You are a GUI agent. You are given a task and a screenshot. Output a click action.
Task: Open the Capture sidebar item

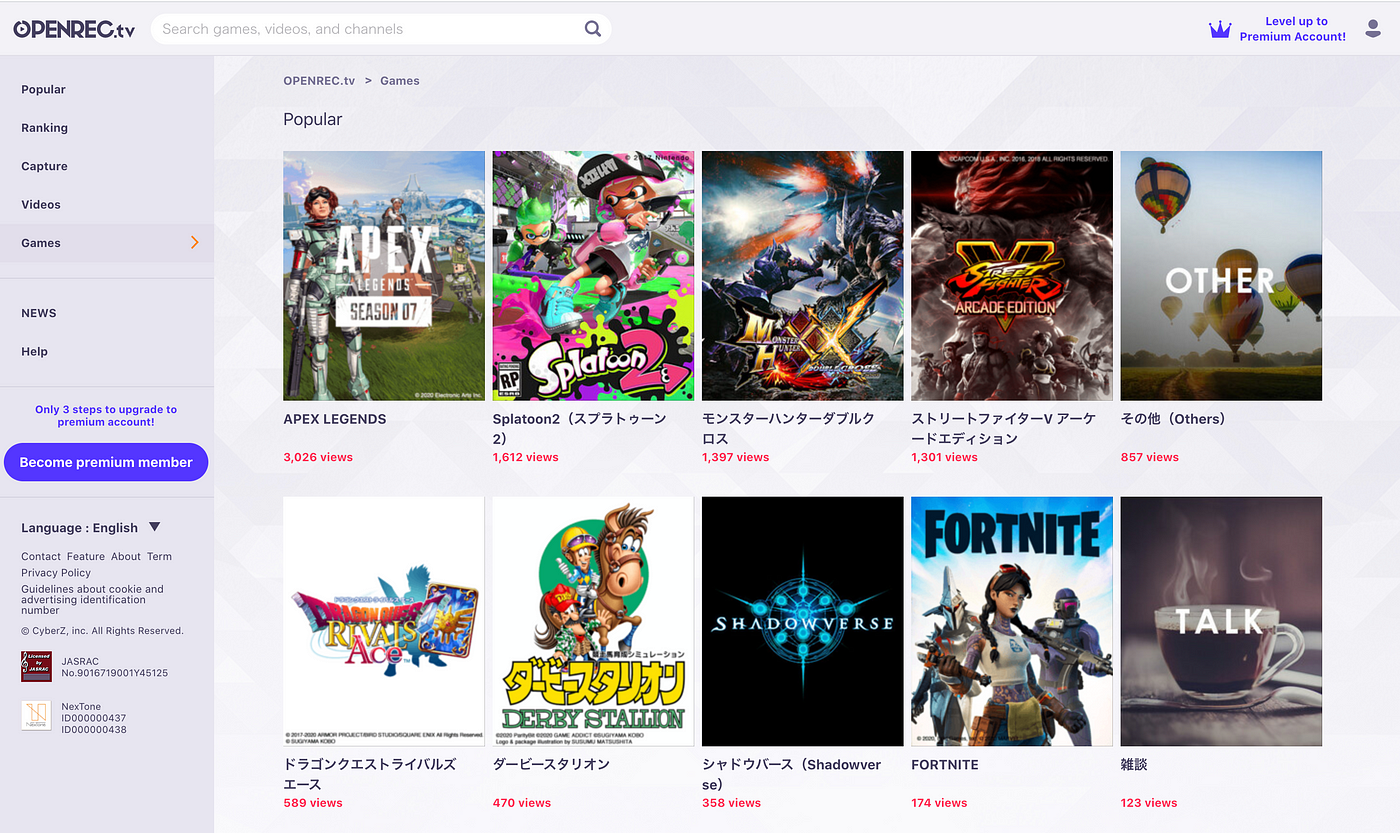(x=44, y=166)
